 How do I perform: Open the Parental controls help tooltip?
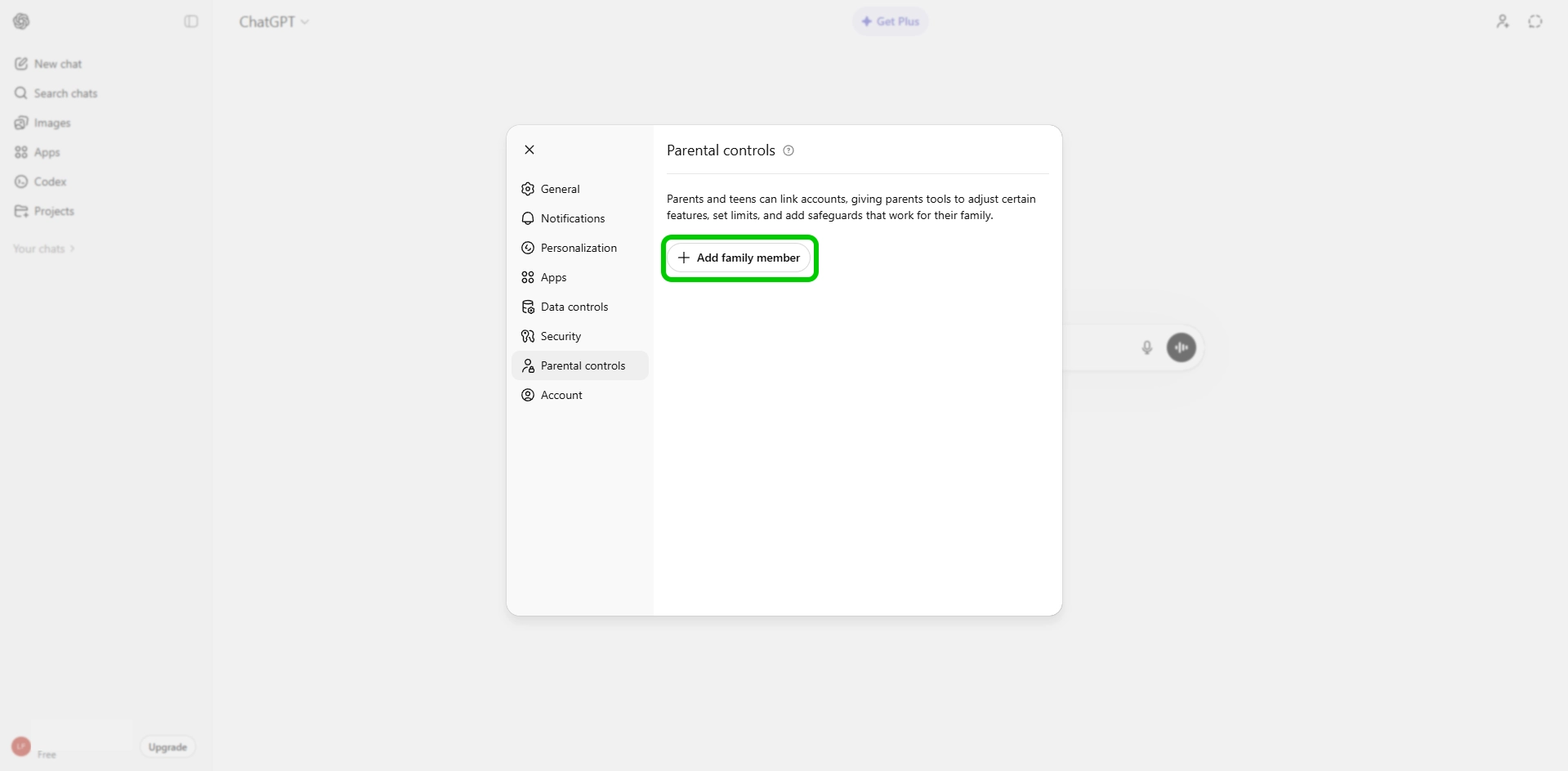tap(788, 150)
